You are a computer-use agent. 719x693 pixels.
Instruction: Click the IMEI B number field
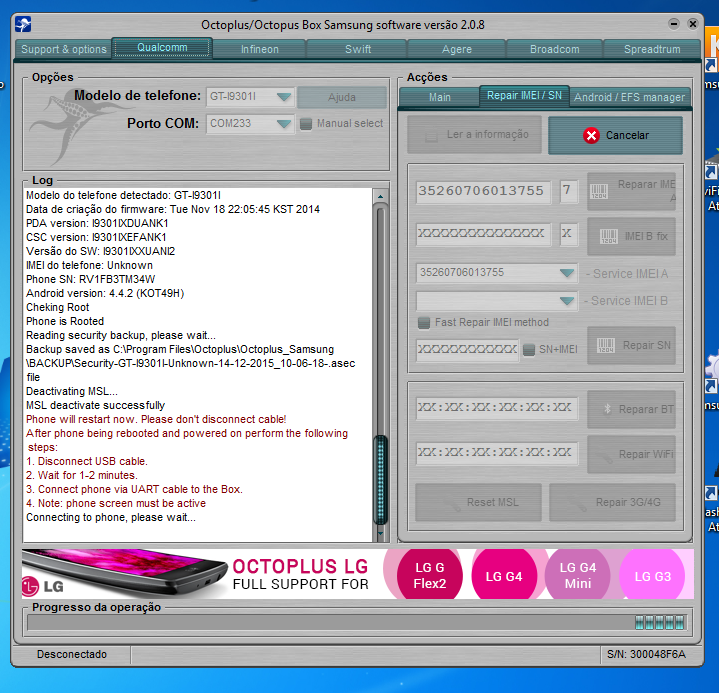(483, 234)
